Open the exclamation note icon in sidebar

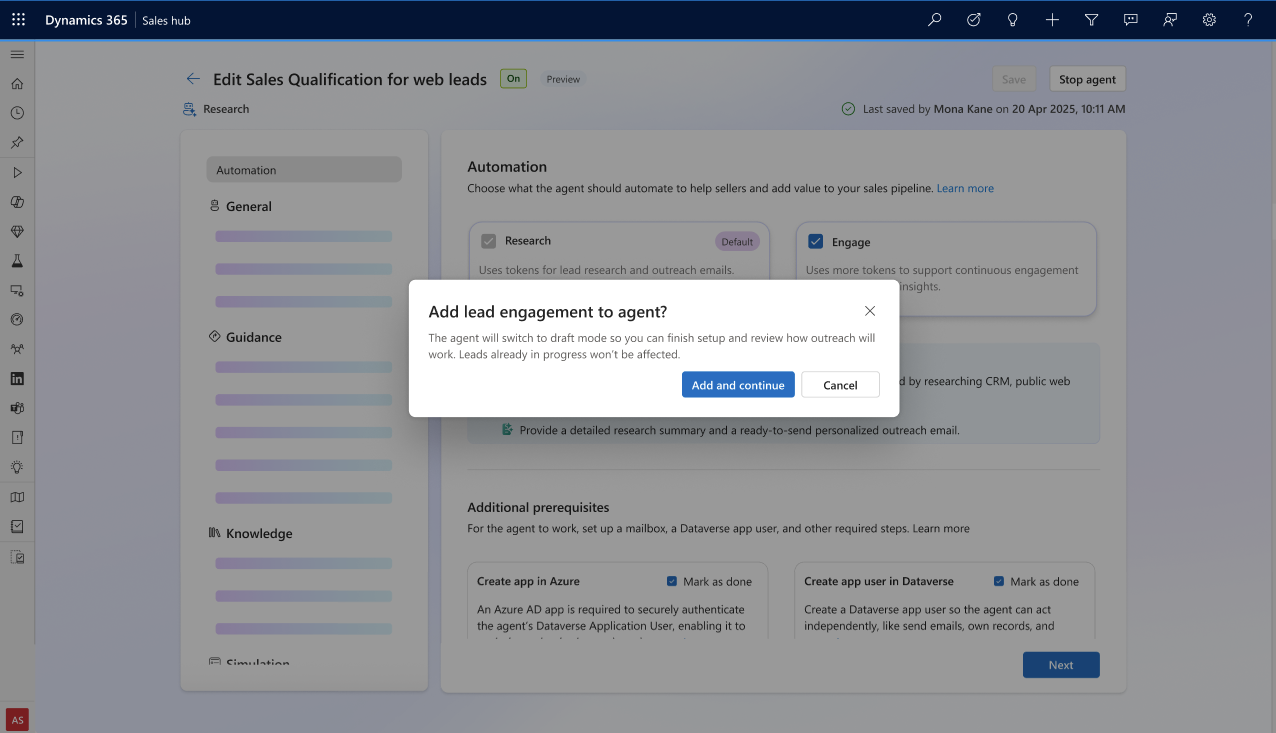coord(17,438)
